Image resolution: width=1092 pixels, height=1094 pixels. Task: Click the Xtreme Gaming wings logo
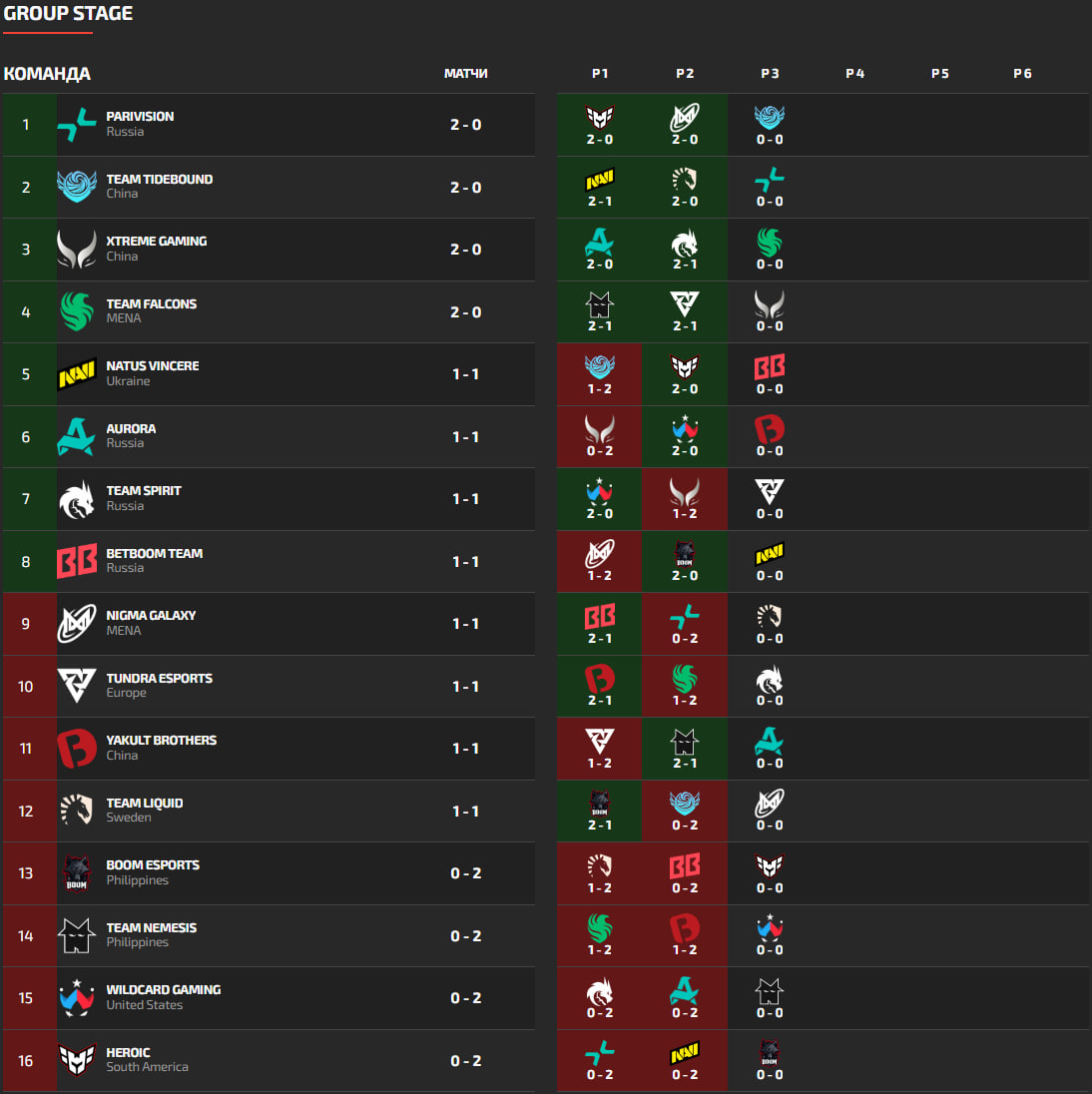point(77,250)
